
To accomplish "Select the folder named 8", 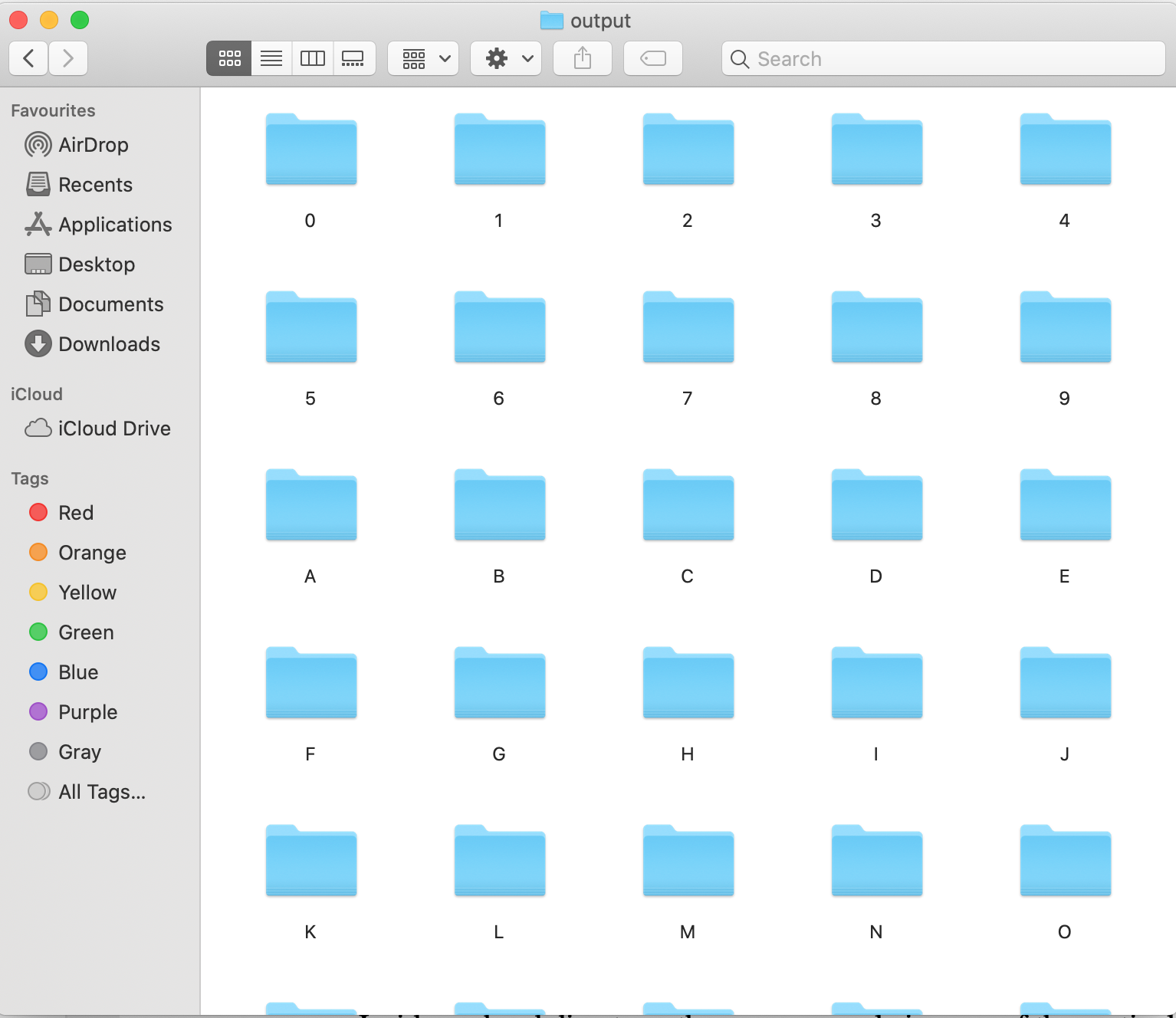I will coord(877,327).
